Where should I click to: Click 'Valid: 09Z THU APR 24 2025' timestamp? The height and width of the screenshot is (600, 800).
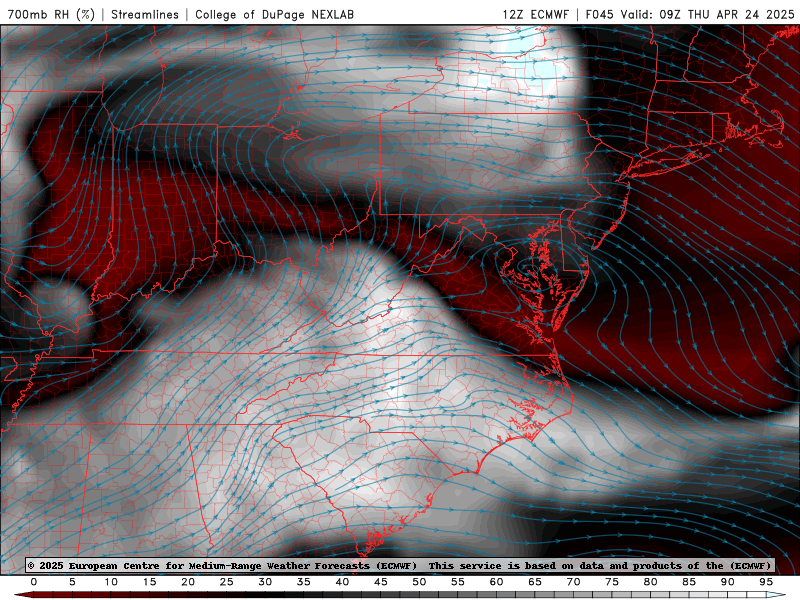(x=708, y=14)
